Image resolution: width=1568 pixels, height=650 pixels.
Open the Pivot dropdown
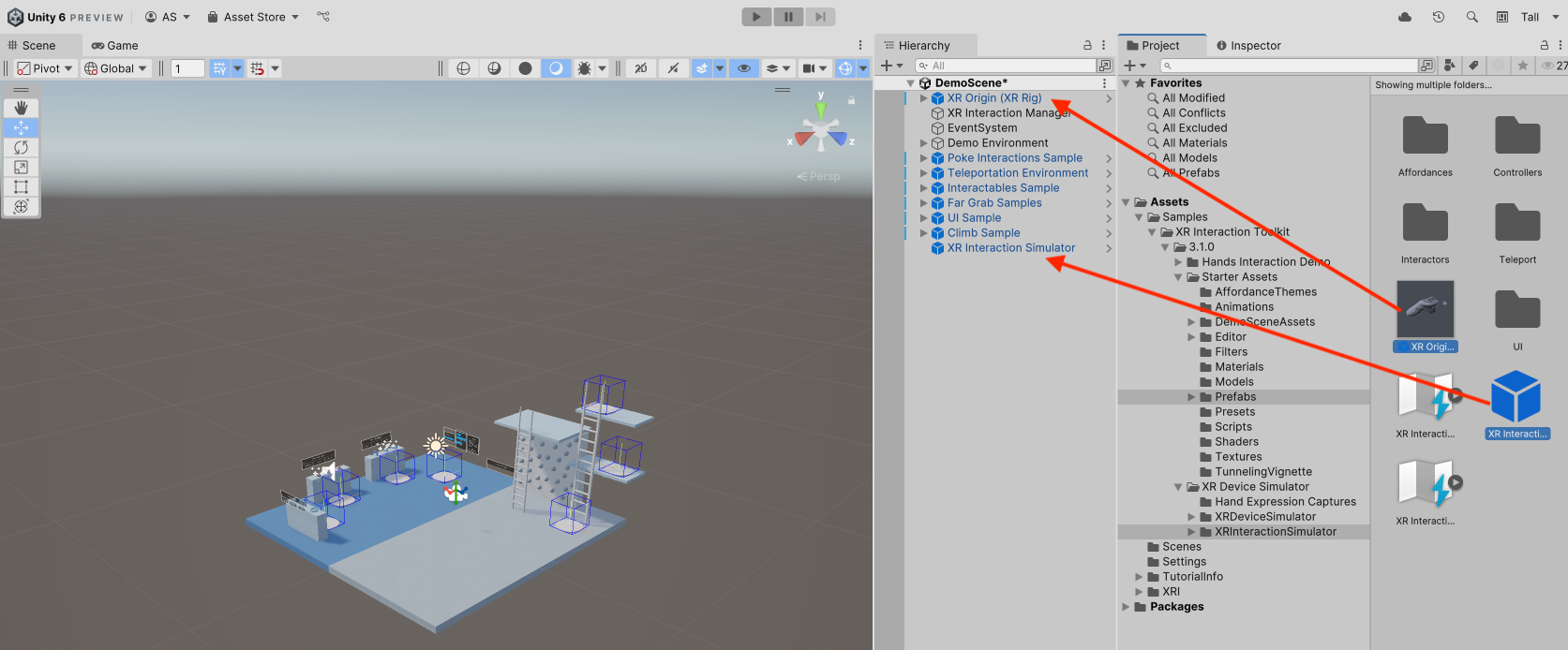[x=45, y=68]
